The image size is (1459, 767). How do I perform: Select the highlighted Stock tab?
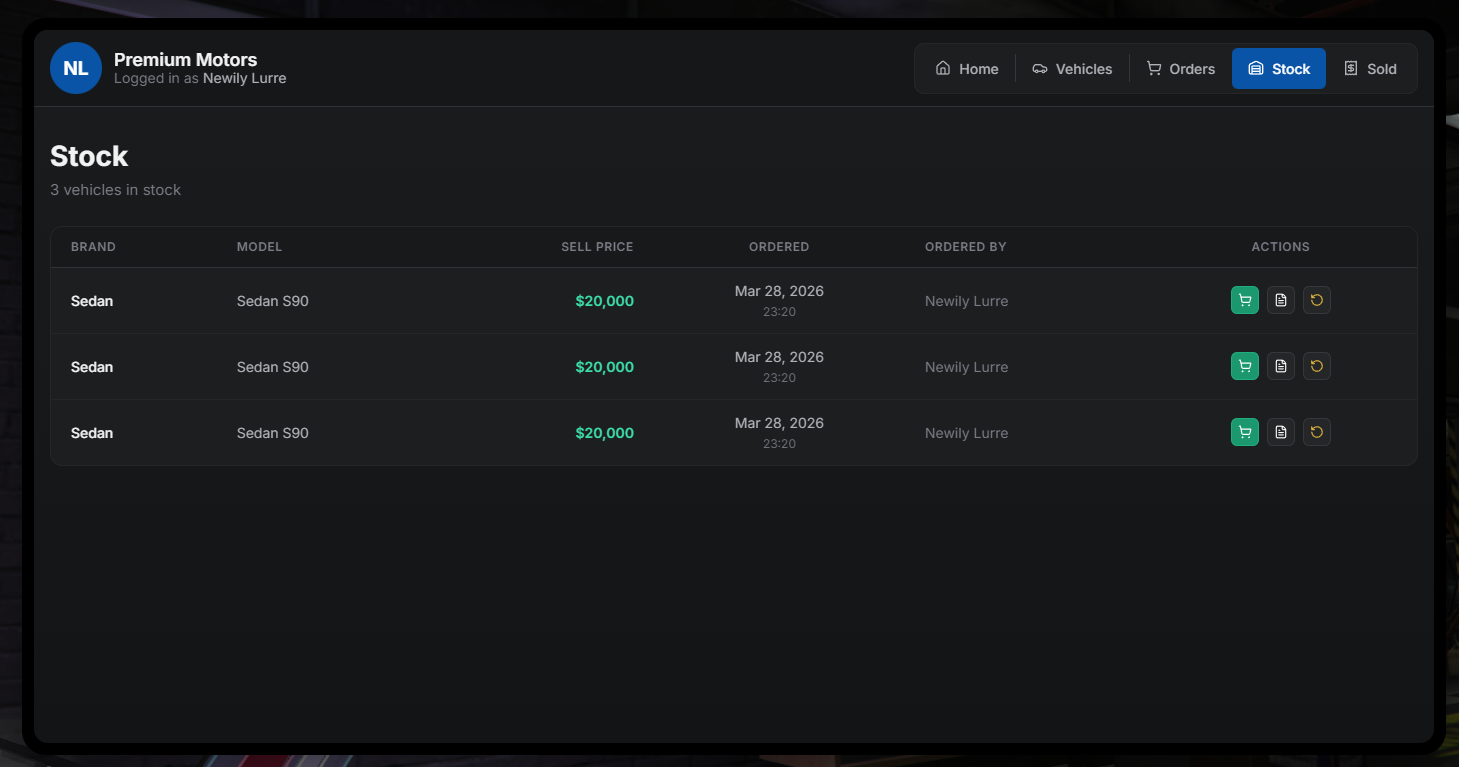[x=1278, y=69]
